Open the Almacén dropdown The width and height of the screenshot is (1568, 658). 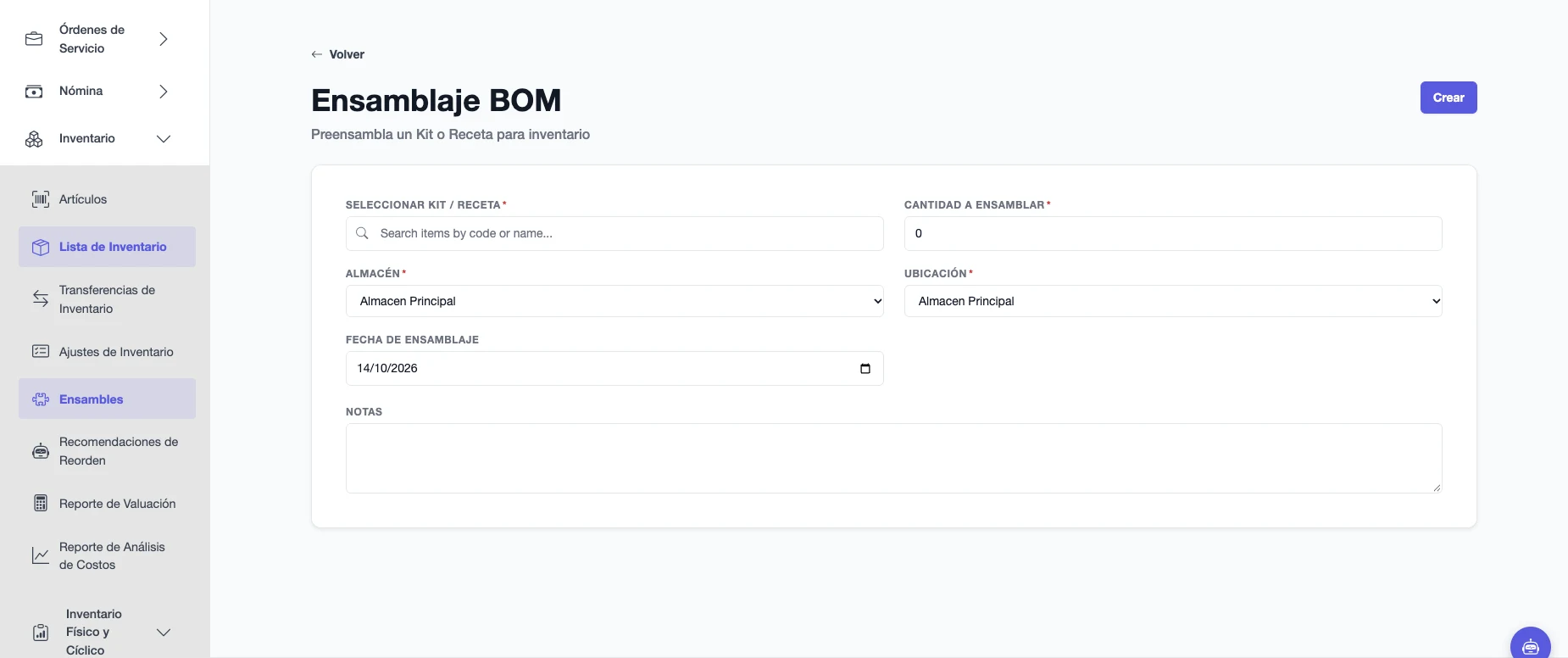tap(614, 301)
